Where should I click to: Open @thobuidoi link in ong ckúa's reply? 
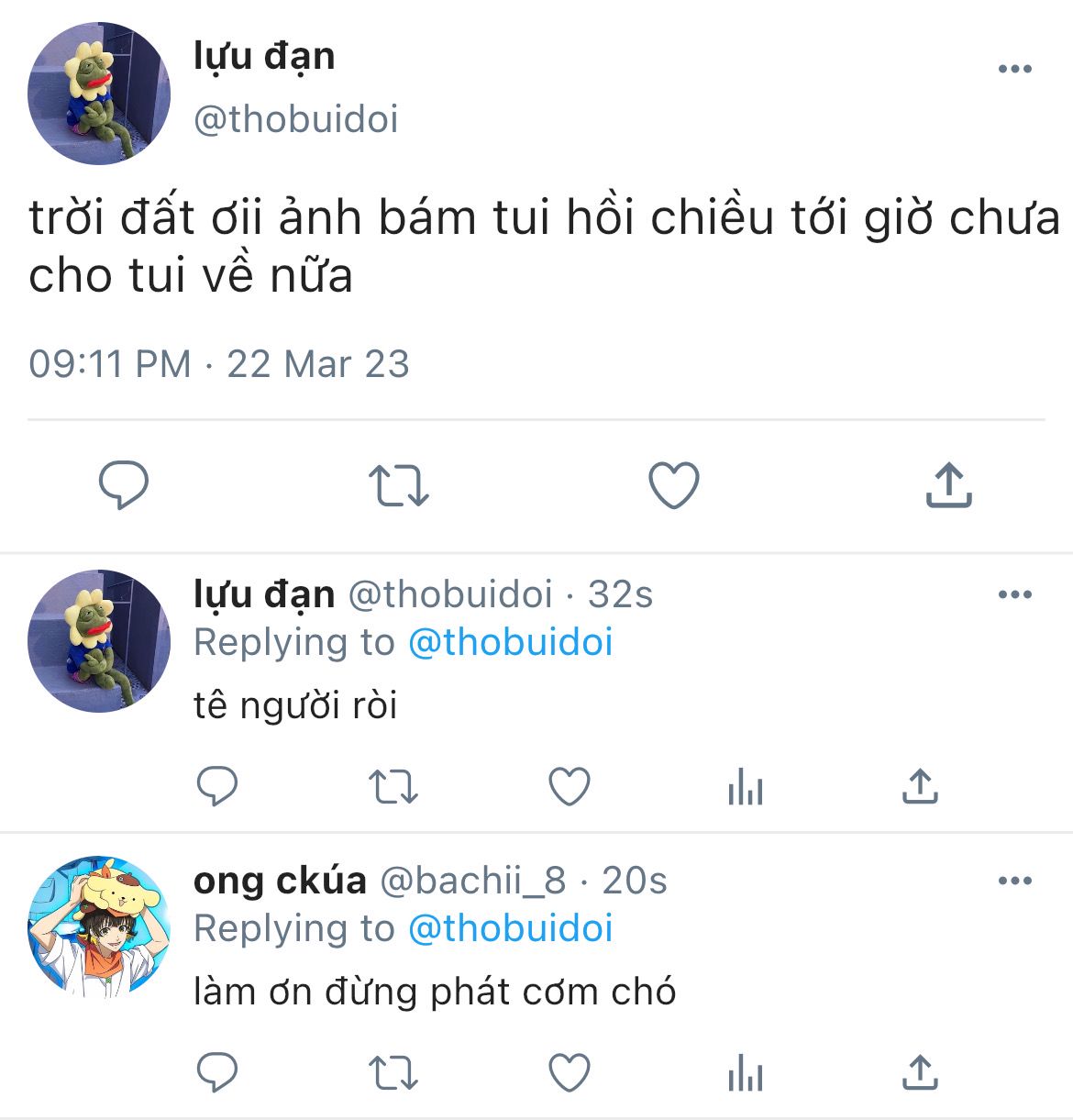(510, 928)
